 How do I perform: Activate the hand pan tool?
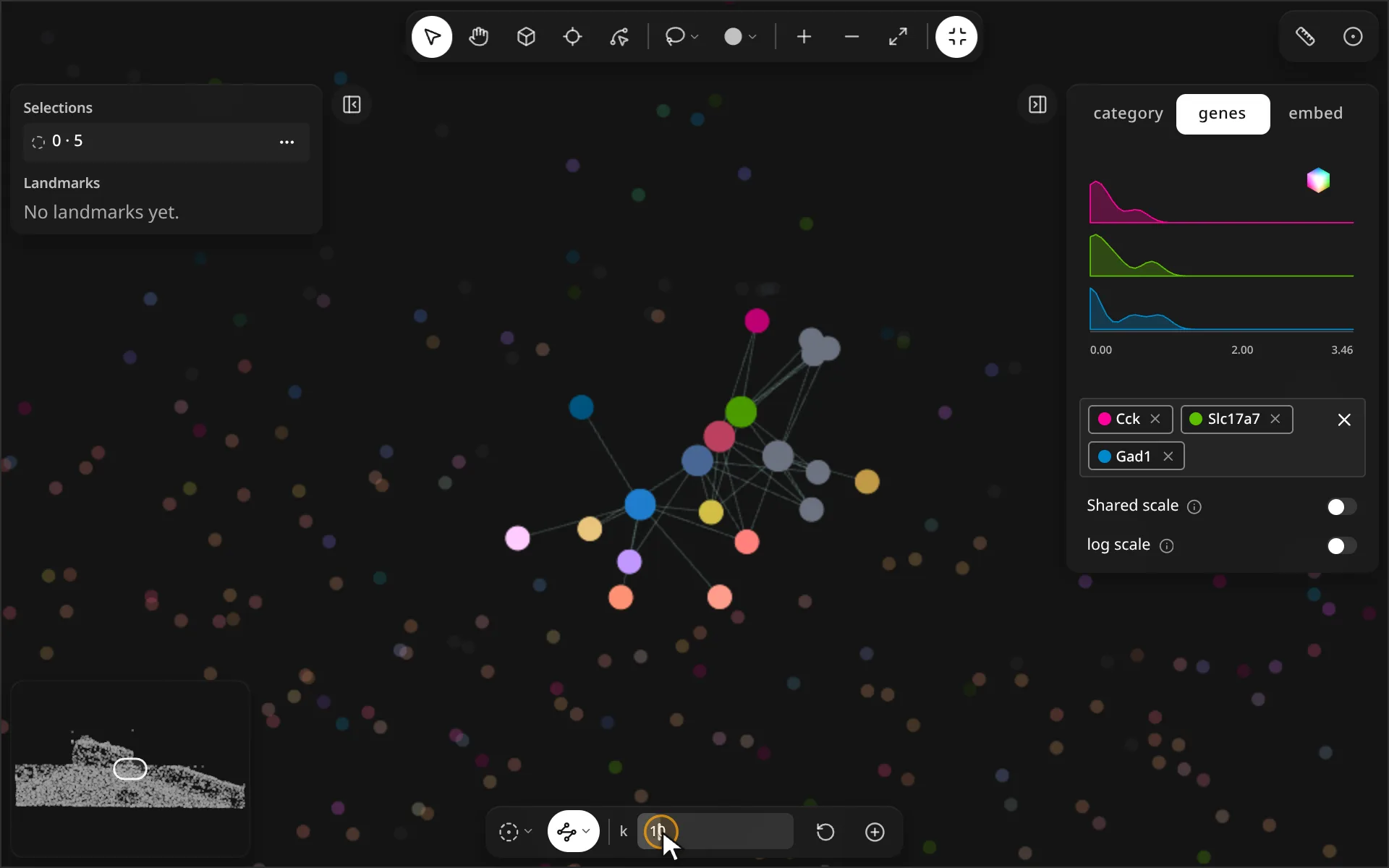point(479,37)
